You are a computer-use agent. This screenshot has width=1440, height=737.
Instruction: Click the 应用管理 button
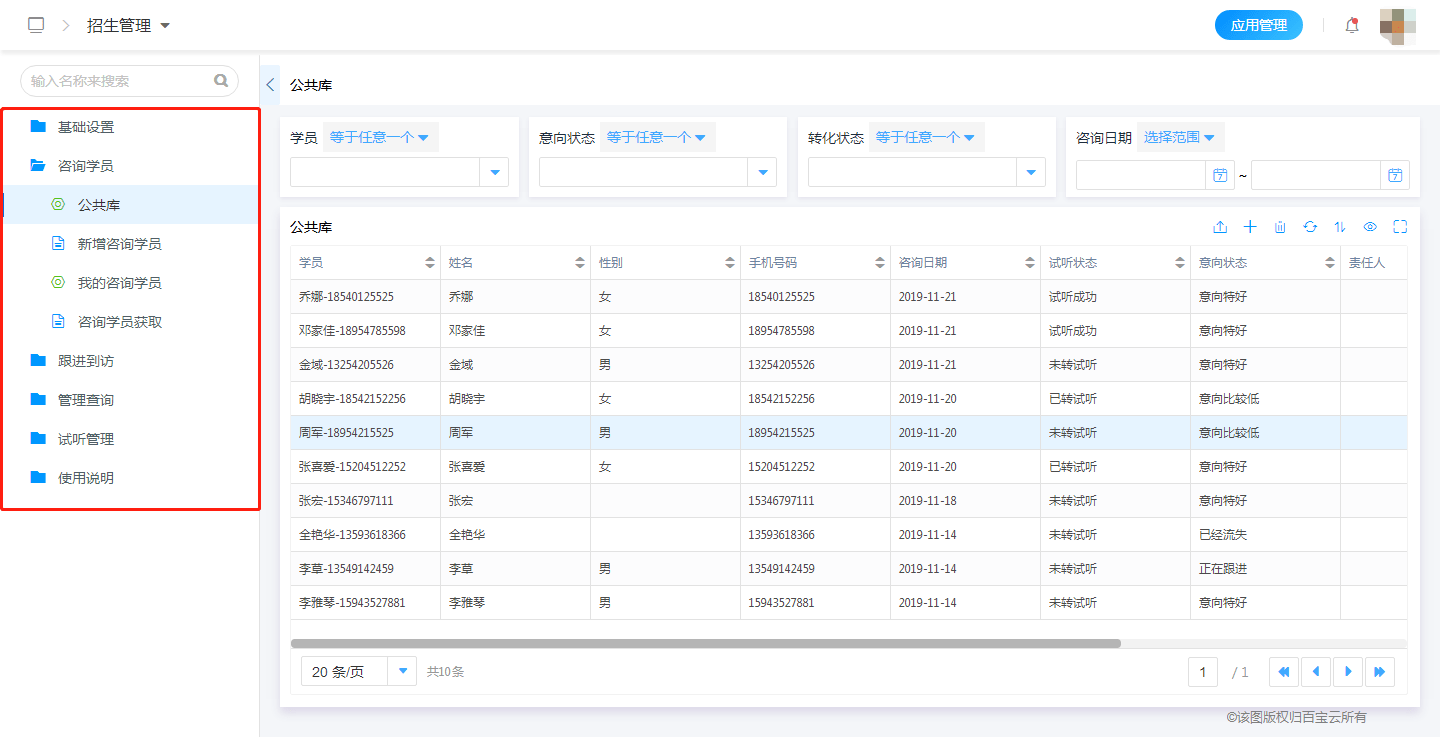click(1259, 25)
